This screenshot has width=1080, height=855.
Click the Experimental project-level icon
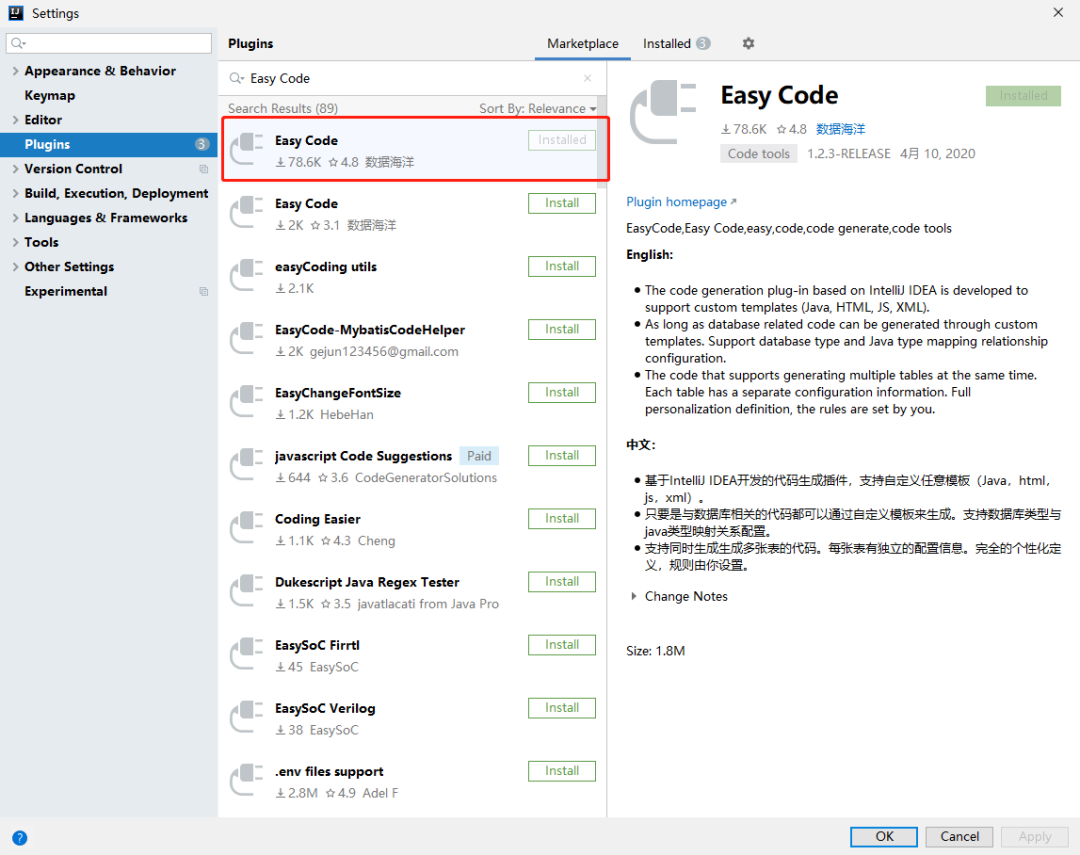pos(203,291)
